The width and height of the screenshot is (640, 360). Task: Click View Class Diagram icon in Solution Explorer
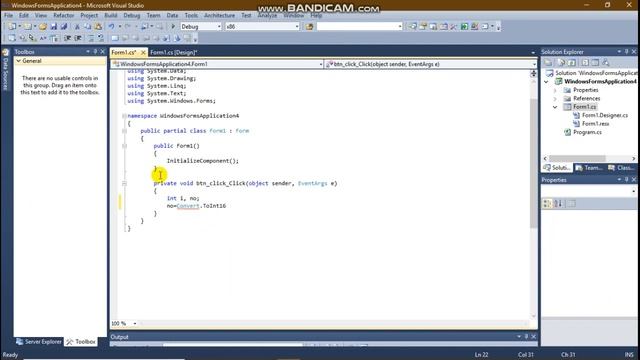606,63
